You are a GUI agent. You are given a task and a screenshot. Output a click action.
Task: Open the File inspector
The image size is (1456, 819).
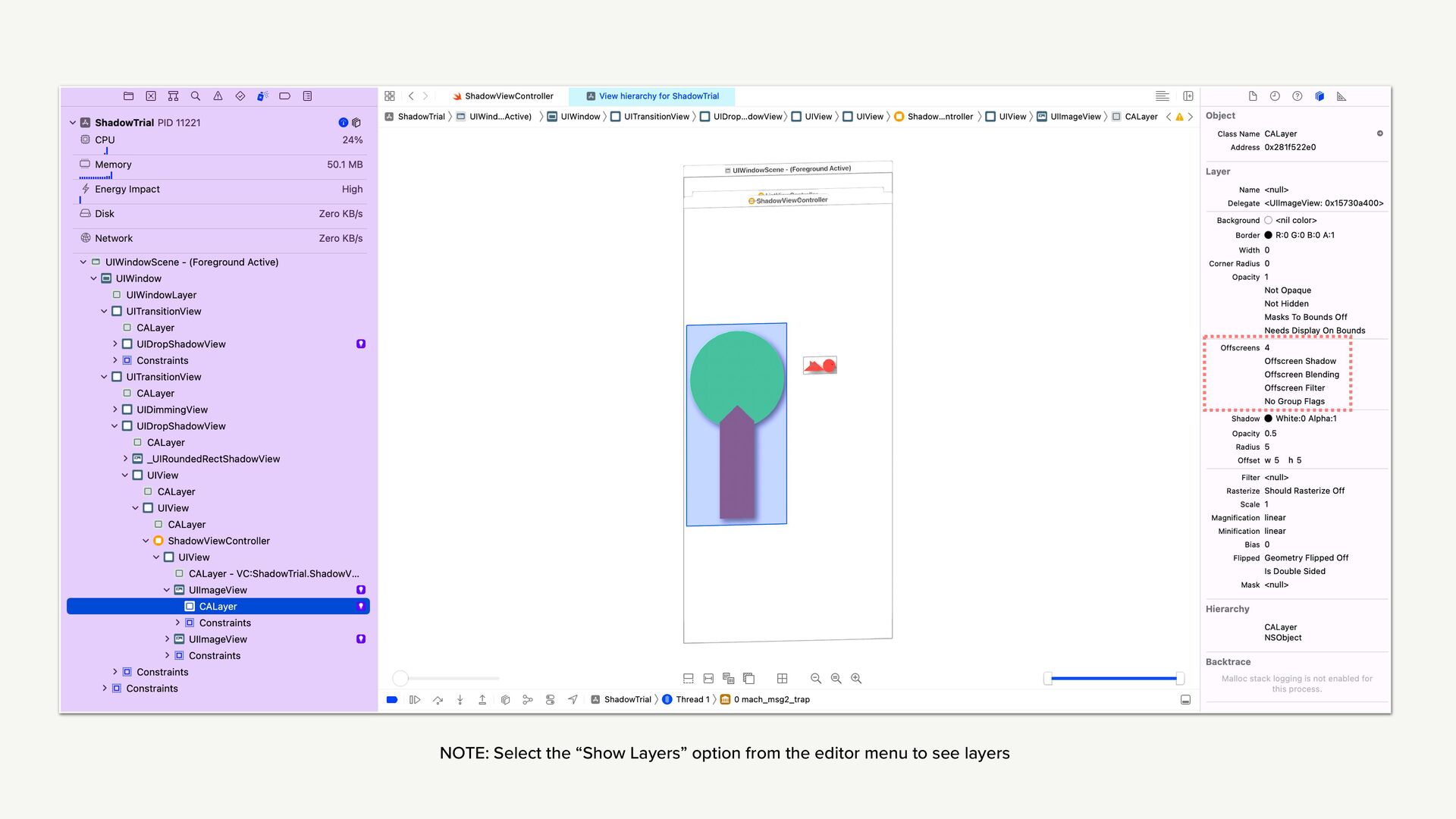coord(1253,96)
